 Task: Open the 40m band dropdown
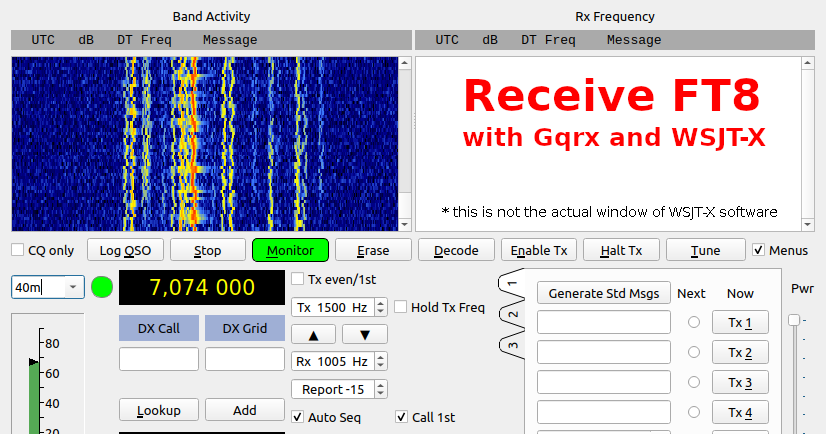[73, 287]
